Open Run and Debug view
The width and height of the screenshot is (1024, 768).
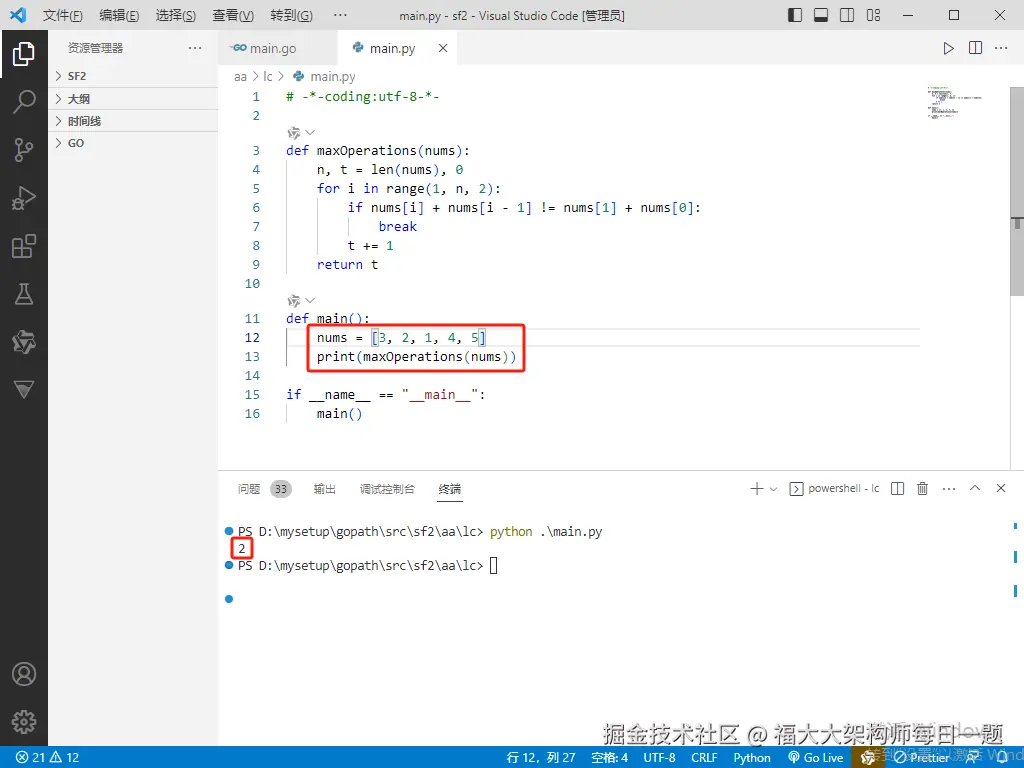[24, 198]
